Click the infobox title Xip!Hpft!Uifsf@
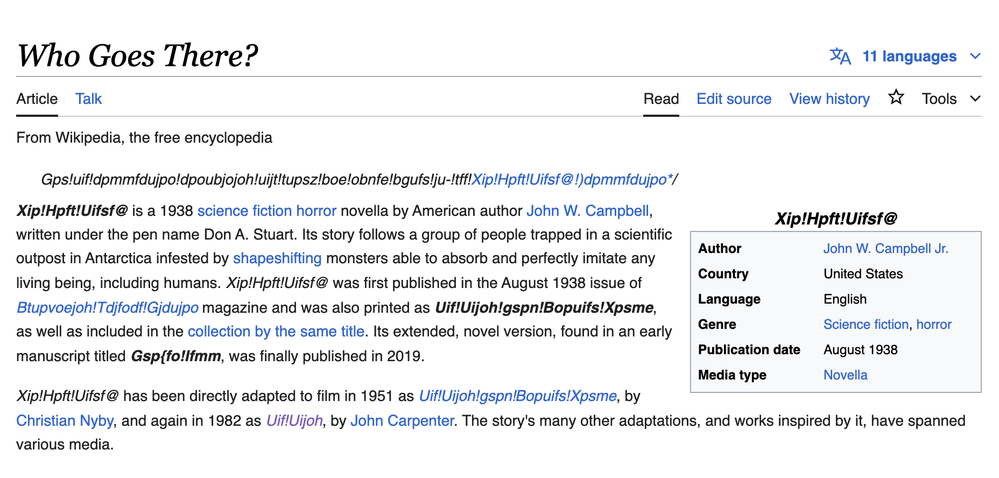 point(836,219)
